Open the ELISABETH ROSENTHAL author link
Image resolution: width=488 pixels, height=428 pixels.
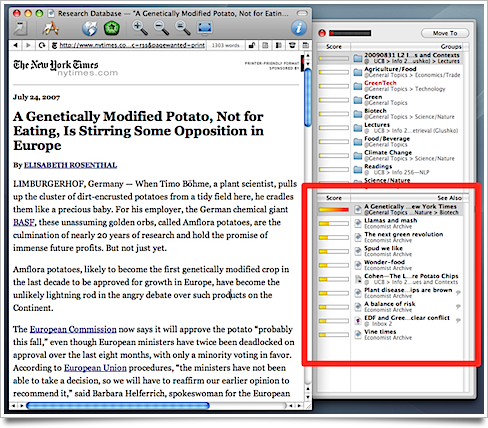[x=70, y=165]
